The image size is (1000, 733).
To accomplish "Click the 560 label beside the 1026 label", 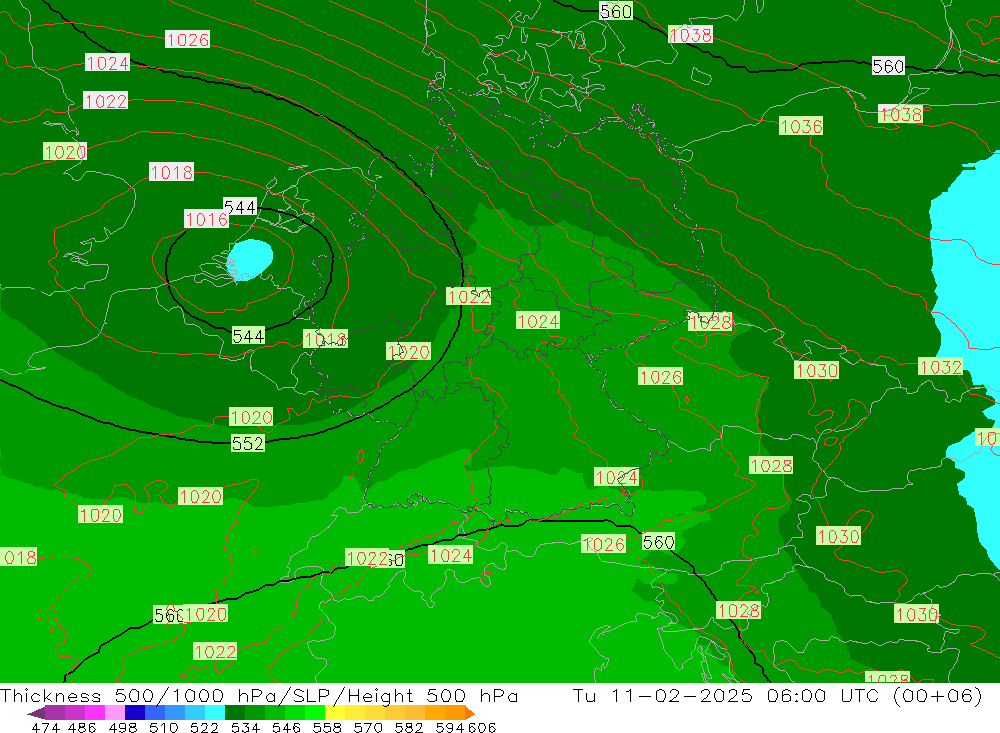I will click(658, 542).
